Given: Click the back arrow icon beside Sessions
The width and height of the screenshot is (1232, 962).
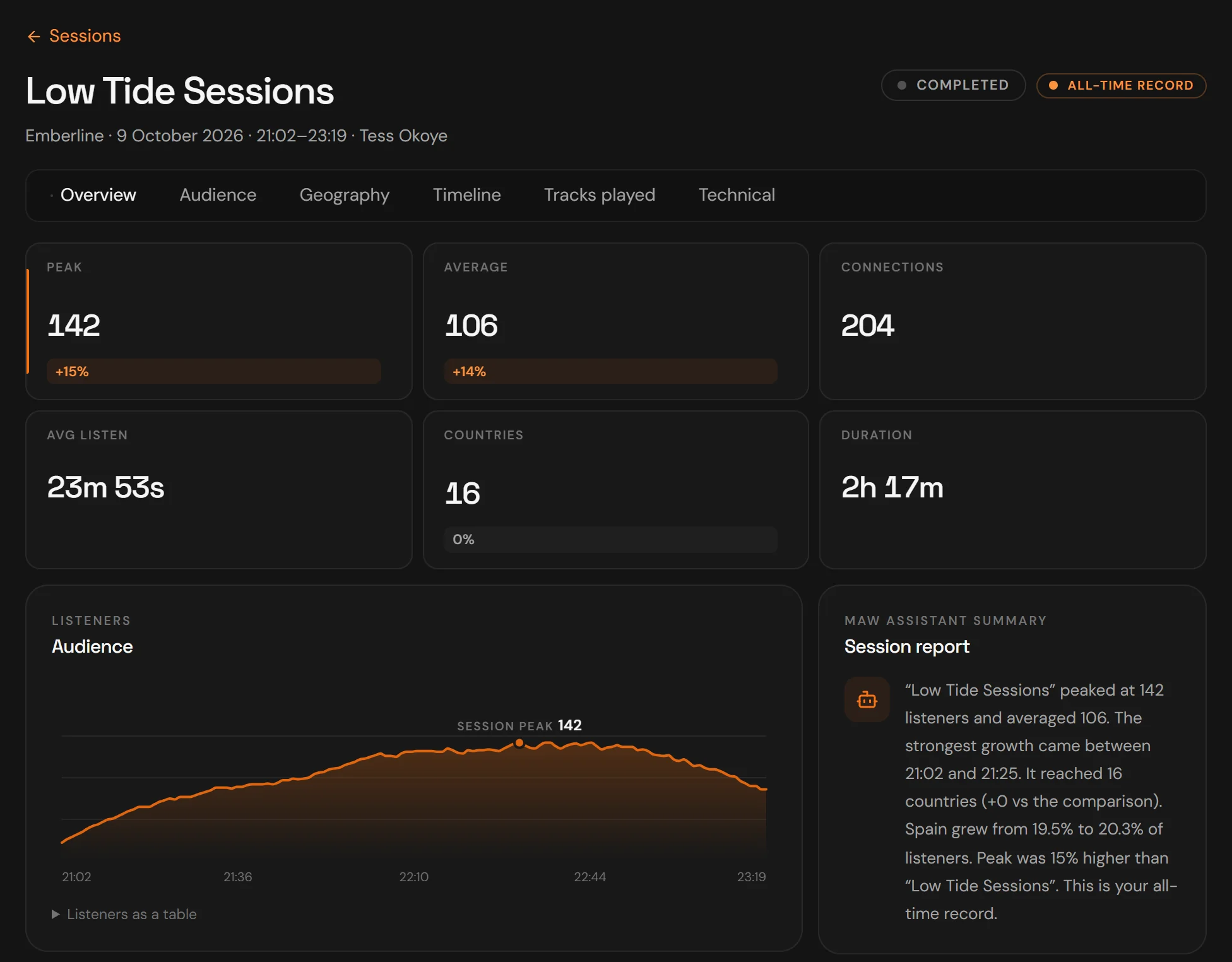Looking at the screenshot, I should (34, 37).
